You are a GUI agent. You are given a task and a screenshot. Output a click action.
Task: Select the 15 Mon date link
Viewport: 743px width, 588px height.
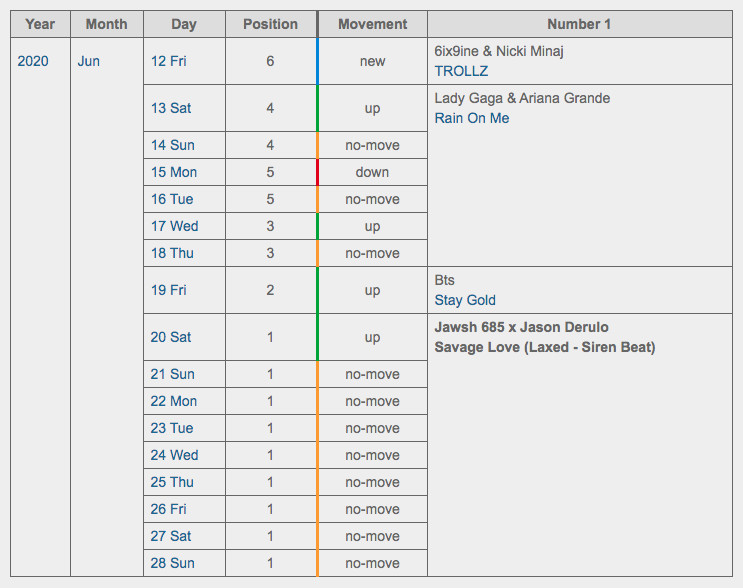(174, 172)
